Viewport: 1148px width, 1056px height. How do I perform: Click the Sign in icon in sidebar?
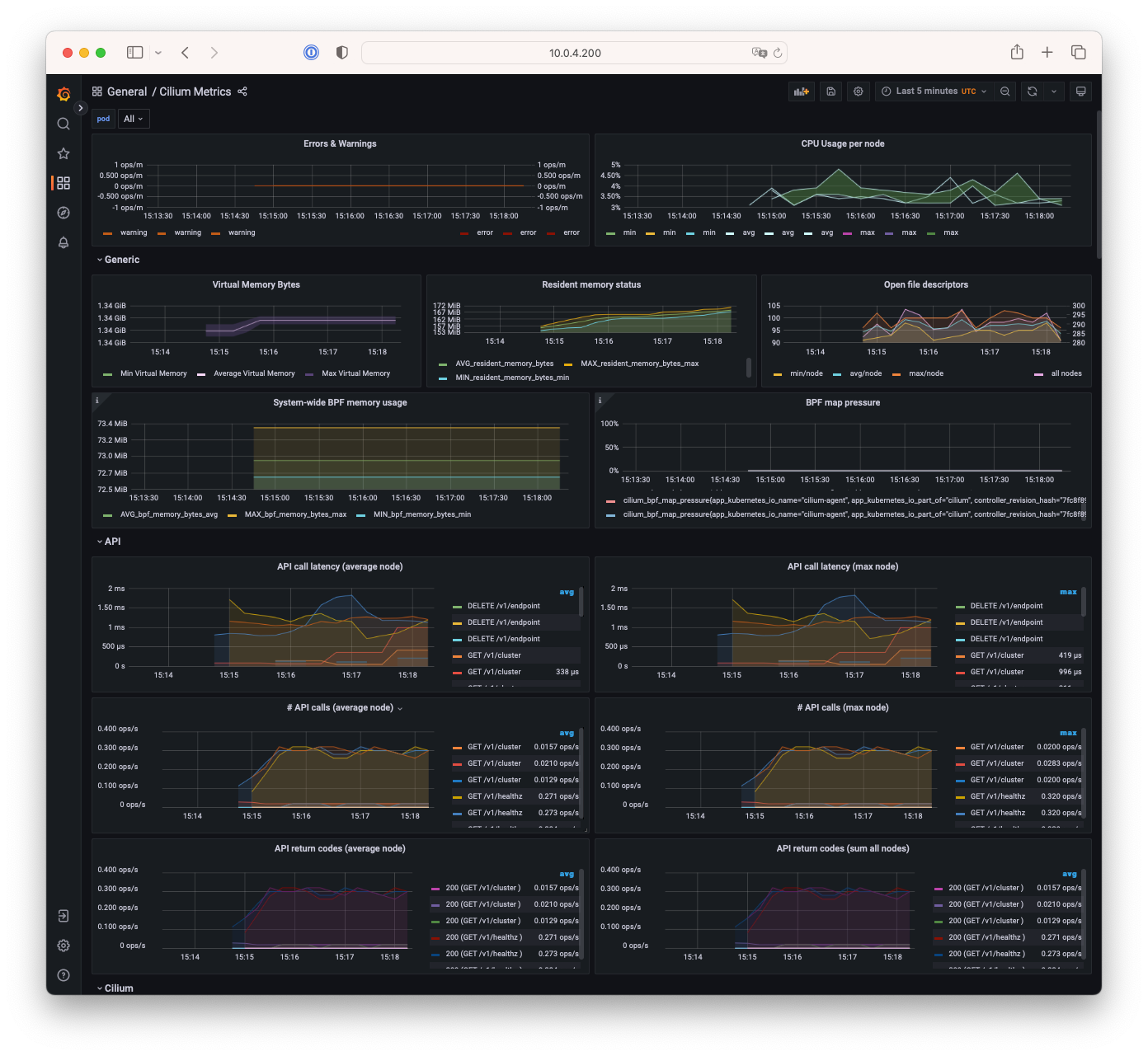coord(64,916)
